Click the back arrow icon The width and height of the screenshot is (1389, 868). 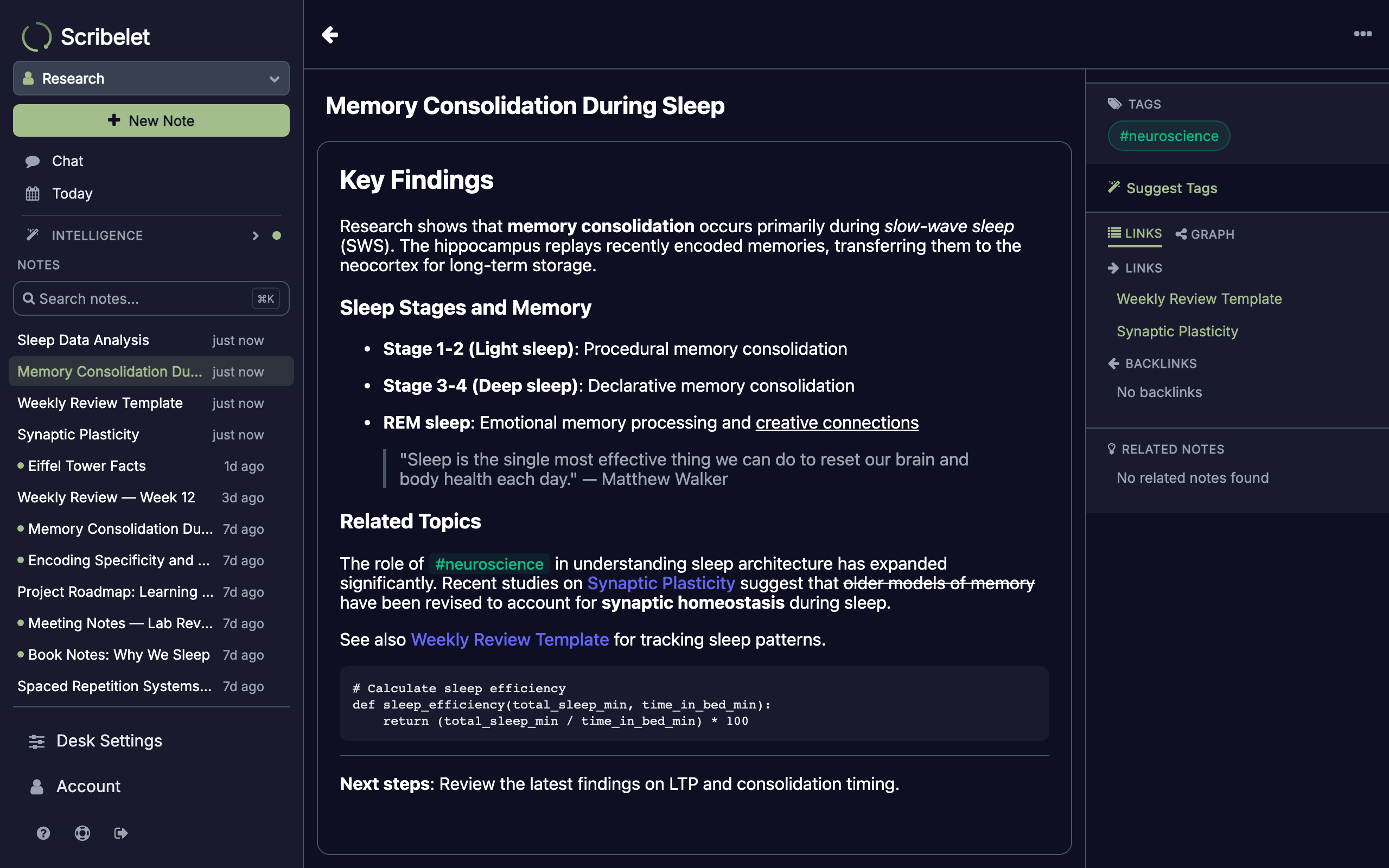coord(329,34)
